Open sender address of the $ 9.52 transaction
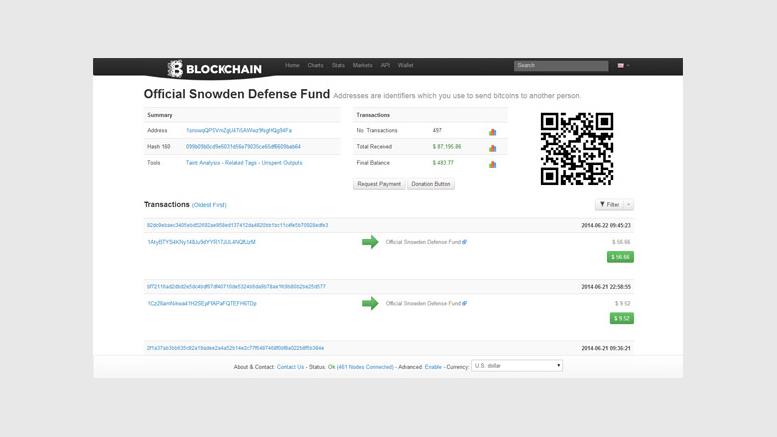777x437 pixels. [x=202, y=303]
